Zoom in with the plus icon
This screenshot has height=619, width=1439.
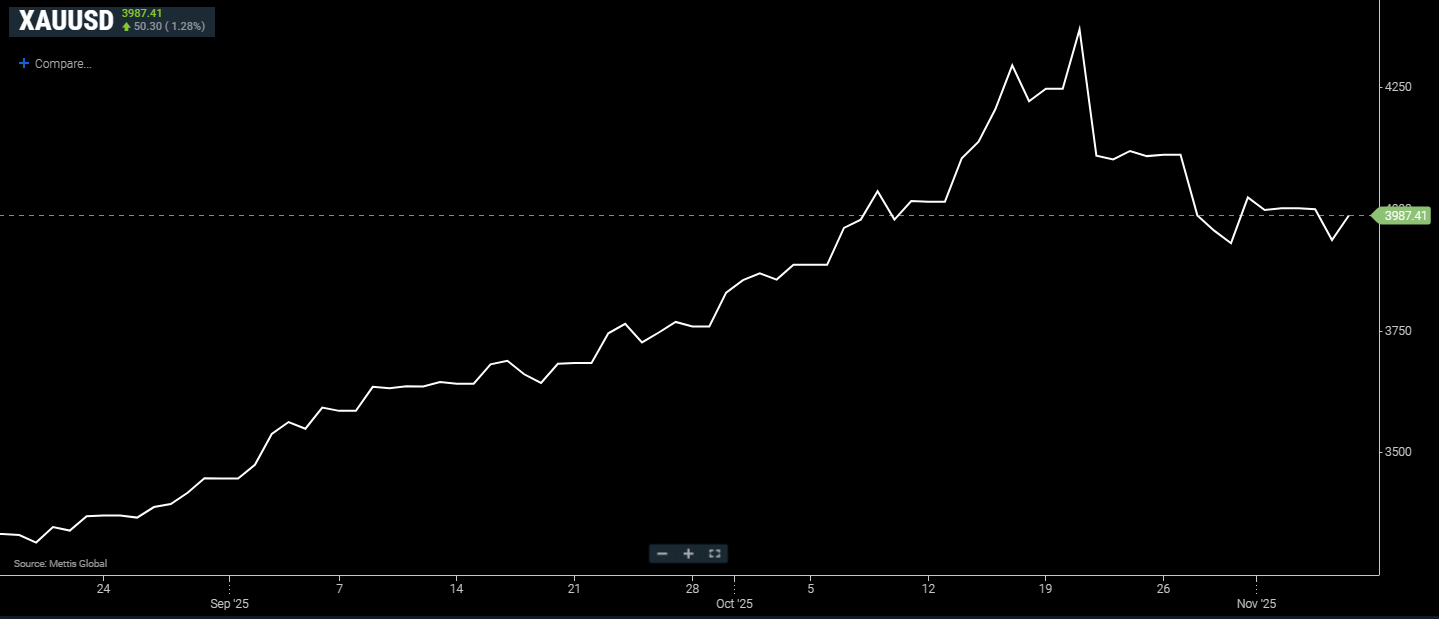pos(688,553)
